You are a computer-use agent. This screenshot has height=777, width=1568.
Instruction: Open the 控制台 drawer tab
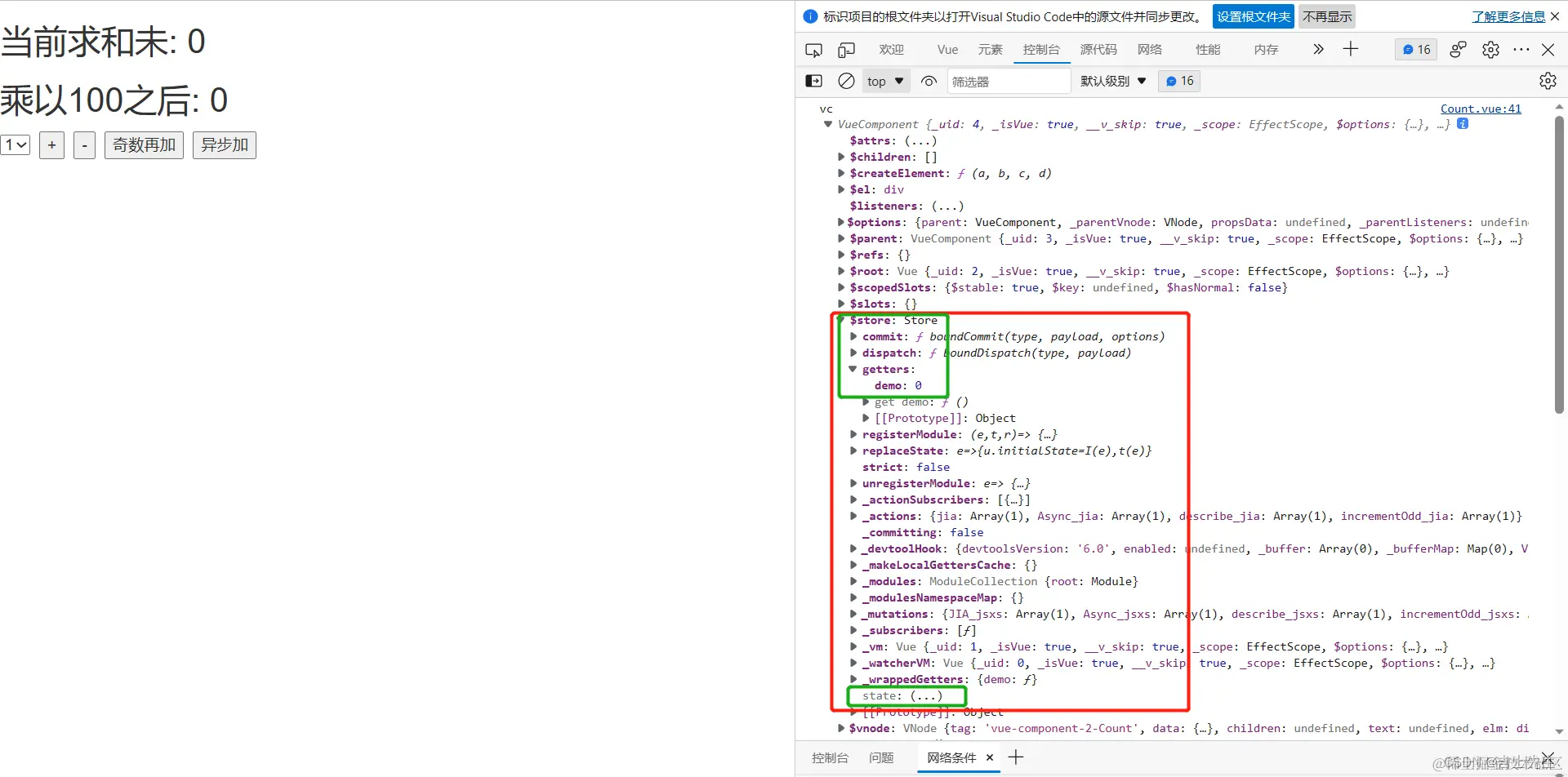[830, 757]
